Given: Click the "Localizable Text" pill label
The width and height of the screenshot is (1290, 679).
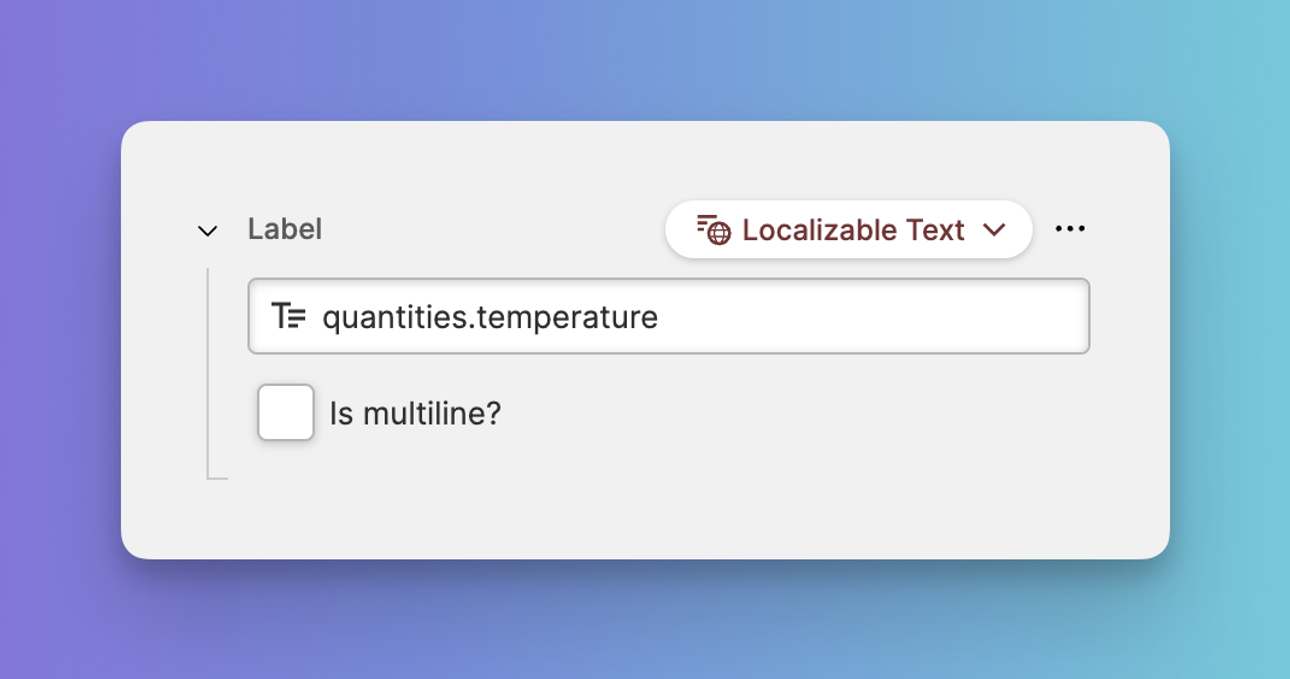Looking at the screenshot, I should 853,230.
